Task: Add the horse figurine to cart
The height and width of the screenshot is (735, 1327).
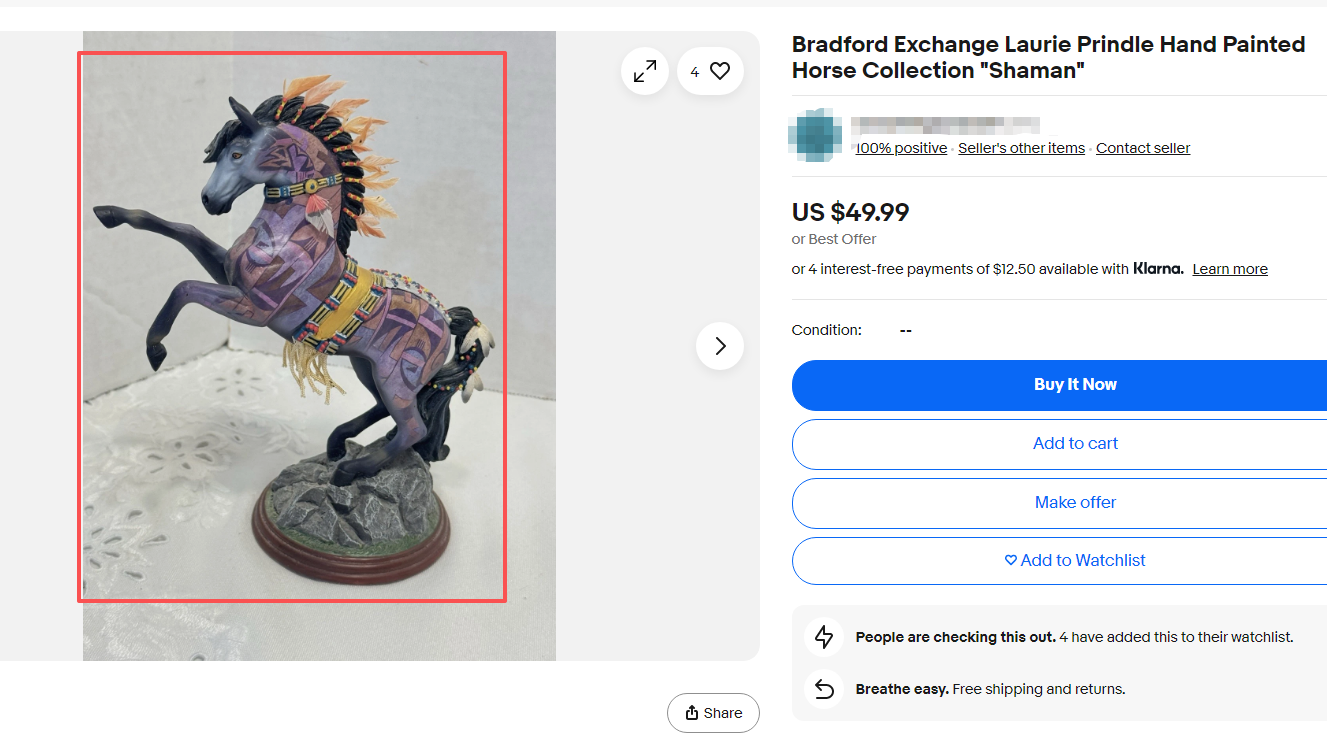Action: (x=1075, y=444)
